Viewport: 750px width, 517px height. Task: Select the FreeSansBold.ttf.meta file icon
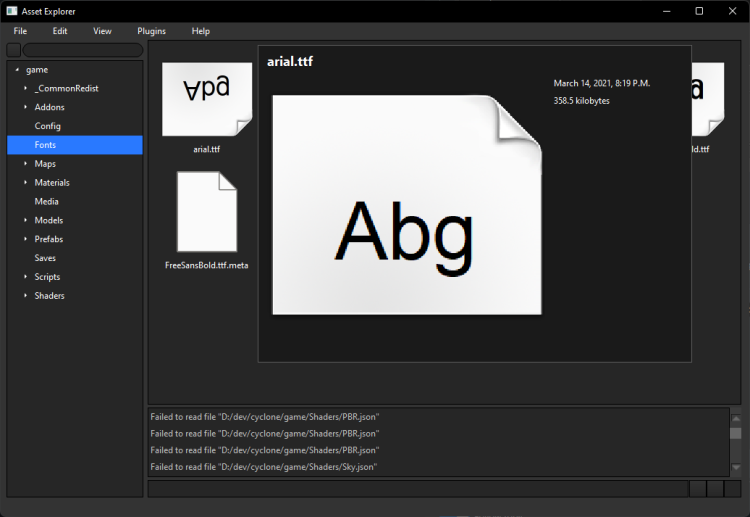(206, 211)
